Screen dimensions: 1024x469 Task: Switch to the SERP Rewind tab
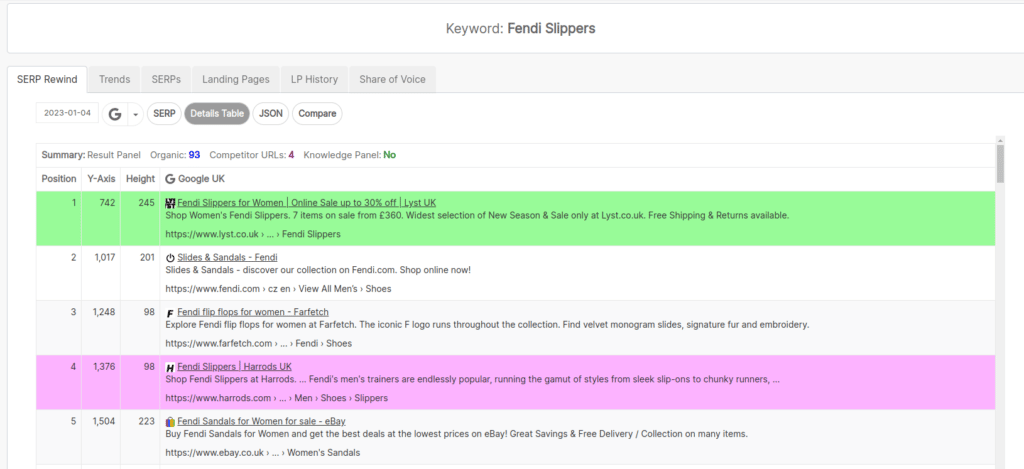(x=47, y=79)
